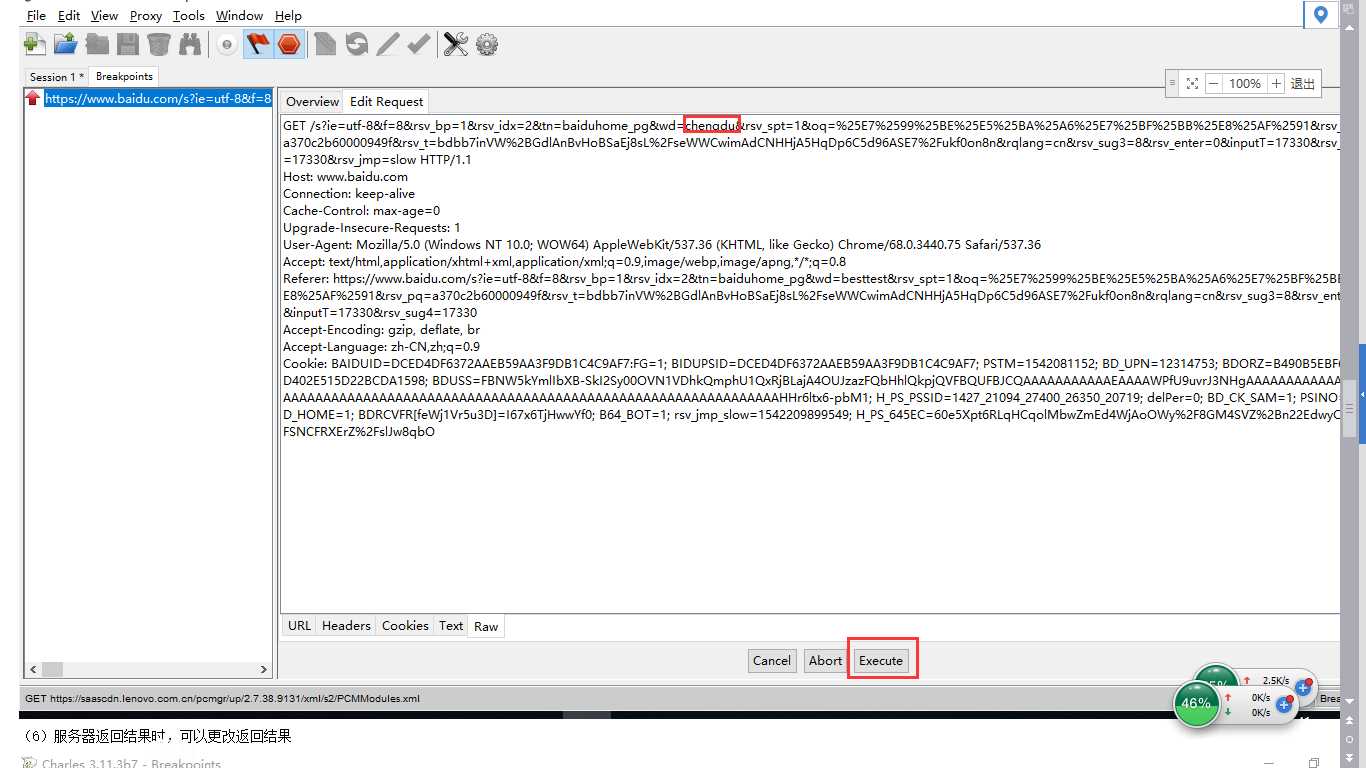Image resolution: width=1366 pixels, height=768 pixels.
Task: Switch to the Session 1 tab
Action: (x=57, y=77)
